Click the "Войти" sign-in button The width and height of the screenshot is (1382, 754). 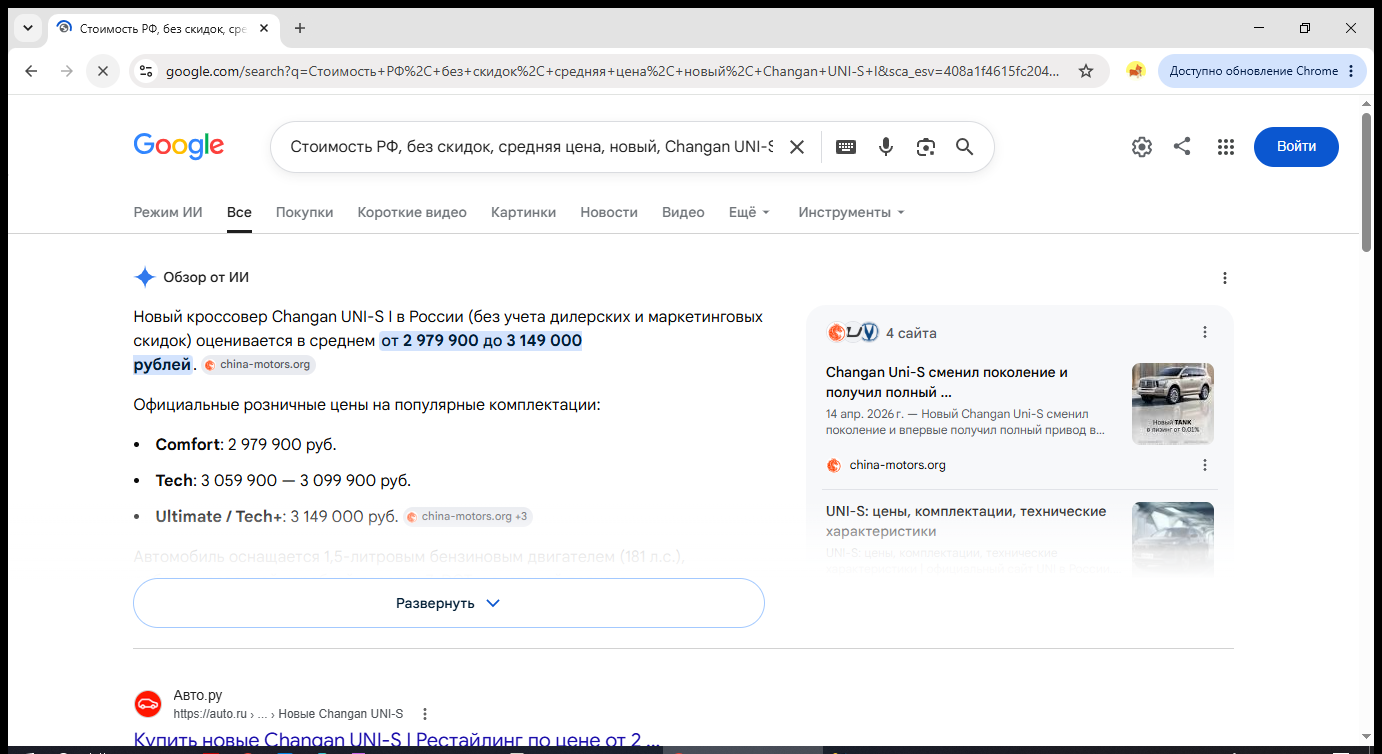(1296, 147)
